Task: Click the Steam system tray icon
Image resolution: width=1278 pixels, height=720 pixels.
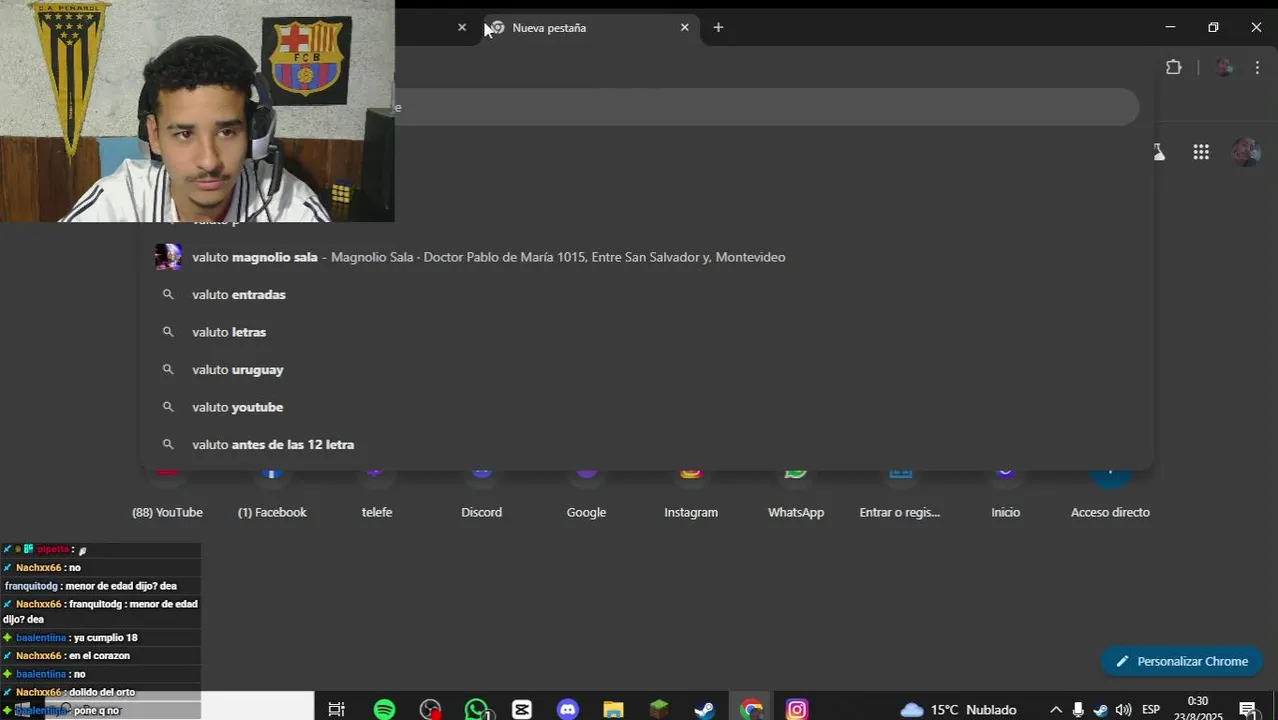Action: pos(1100,710)
